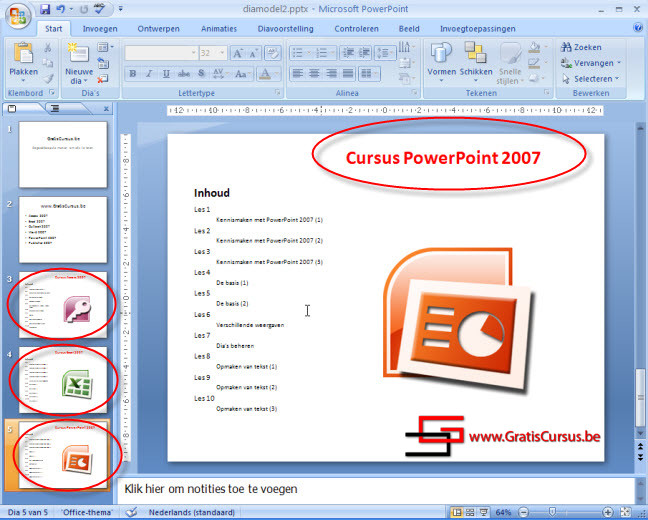
Task: Align text to the left
Action: [297, 74]
